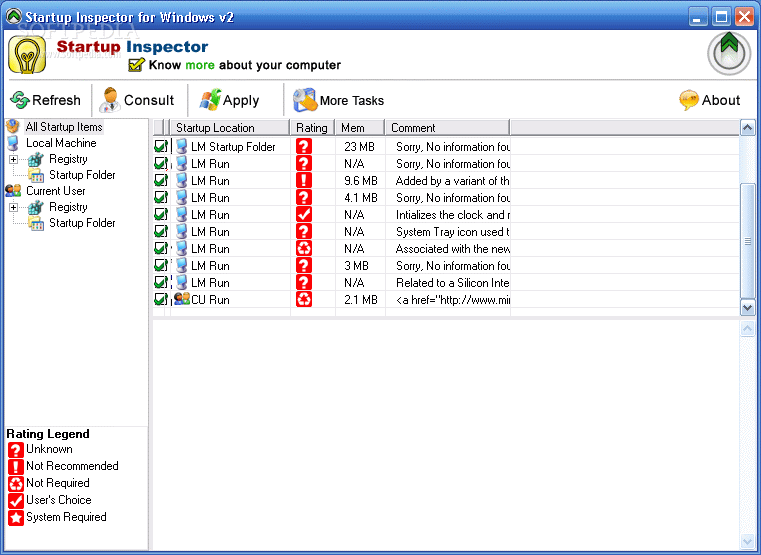Click Not Recommended rating icon in 9.6 MB row

(304, 180)
